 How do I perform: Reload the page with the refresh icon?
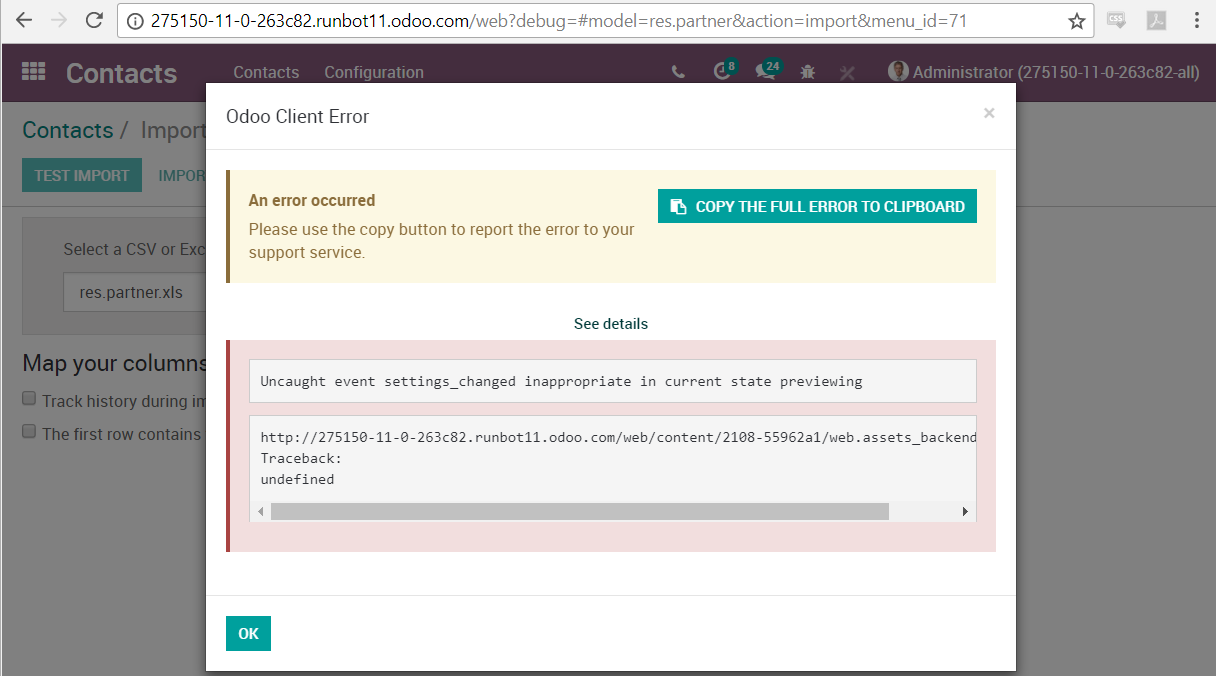point(95,19)
